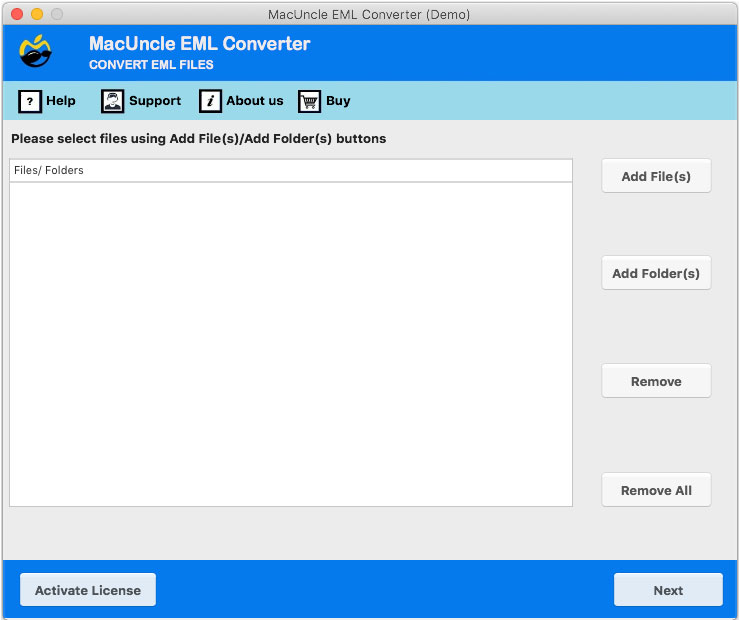Click the Activate License button

click(88, 590)
